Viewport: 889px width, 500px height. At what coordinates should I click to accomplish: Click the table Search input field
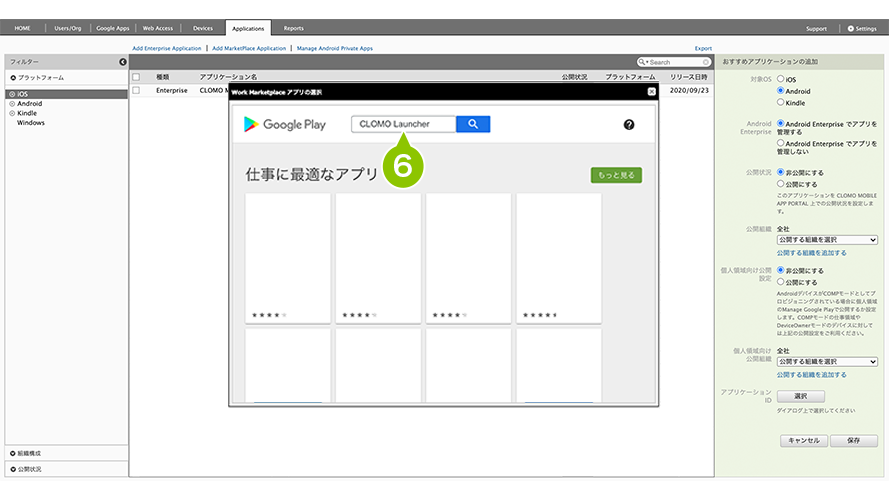coord(675,62)
